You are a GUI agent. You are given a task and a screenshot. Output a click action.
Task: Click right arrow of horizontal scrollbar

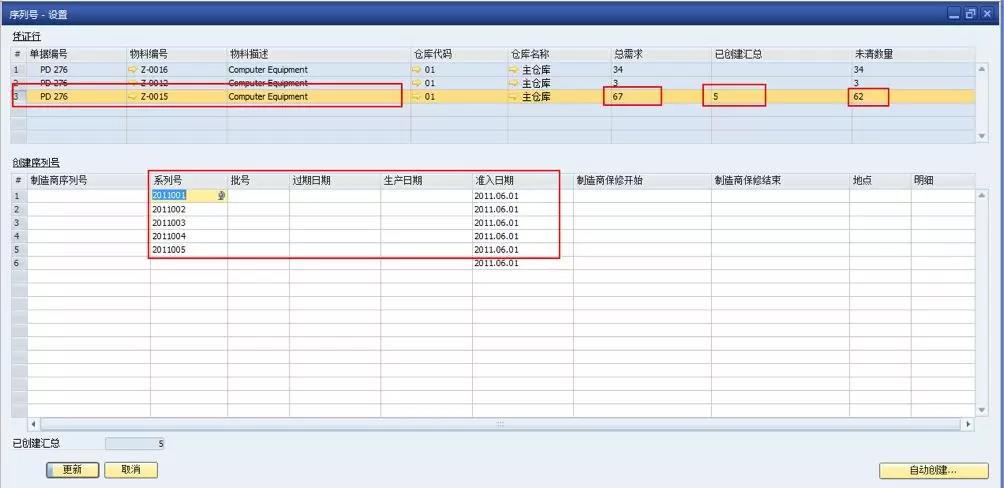pyautogui.click(x=967, y=425)
